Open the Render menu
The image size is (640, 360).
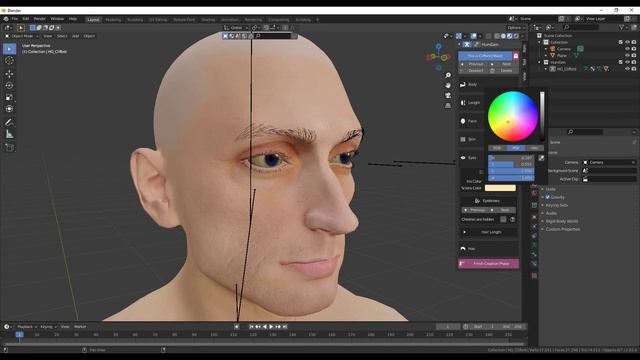(40, 19)
